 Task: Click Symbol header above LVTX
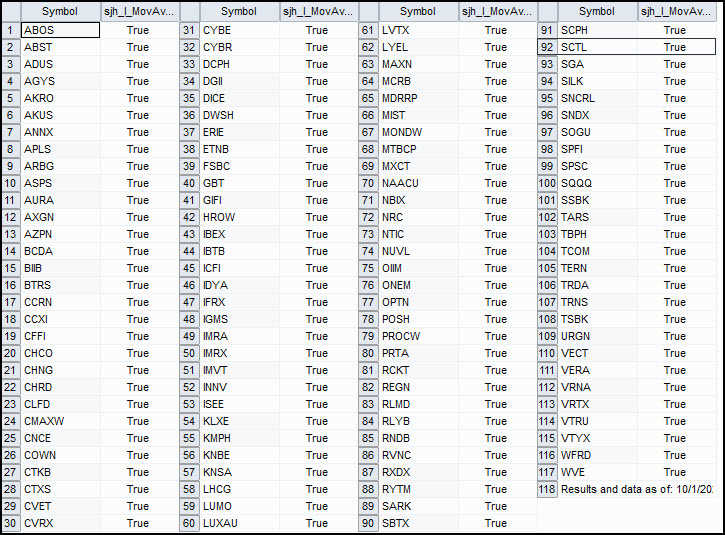(418, 12)
